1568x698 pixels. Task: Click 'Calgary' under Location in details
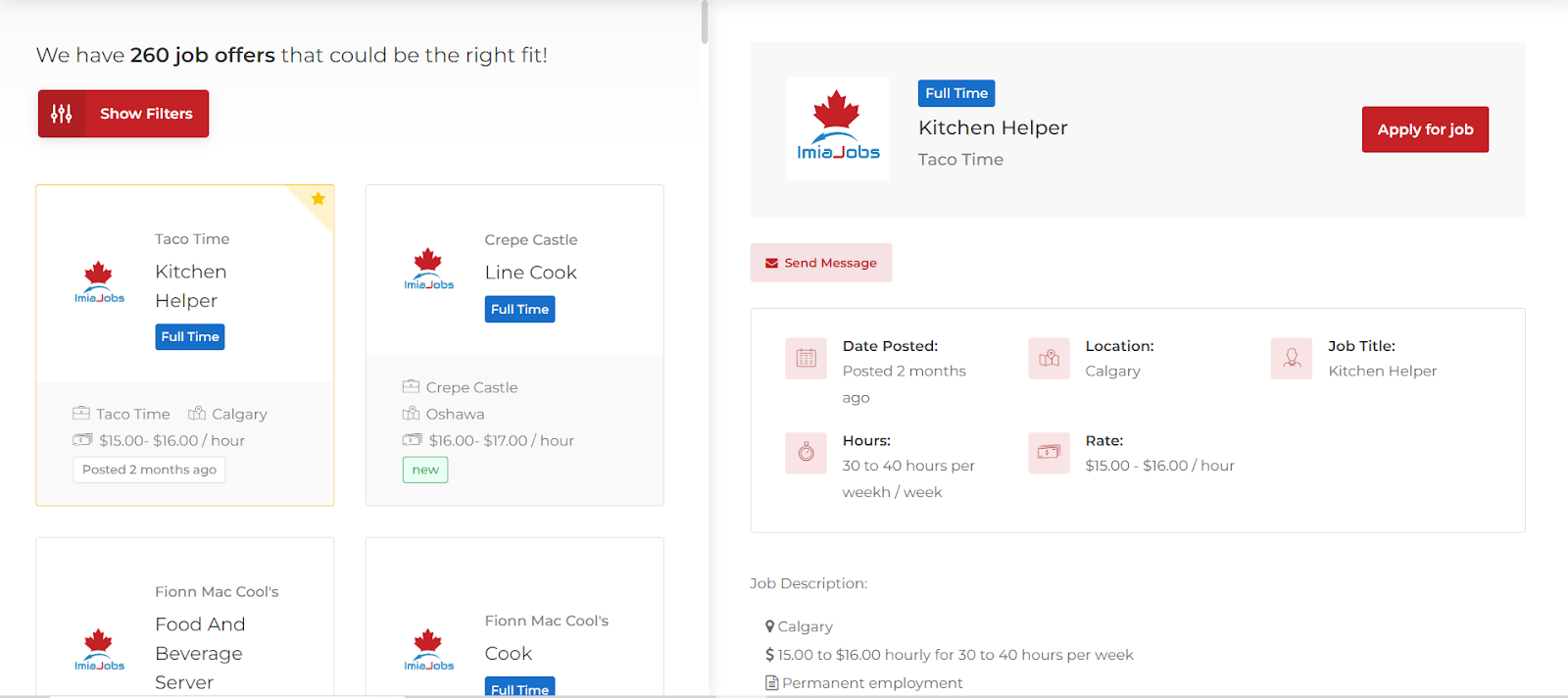(1112, 371)
